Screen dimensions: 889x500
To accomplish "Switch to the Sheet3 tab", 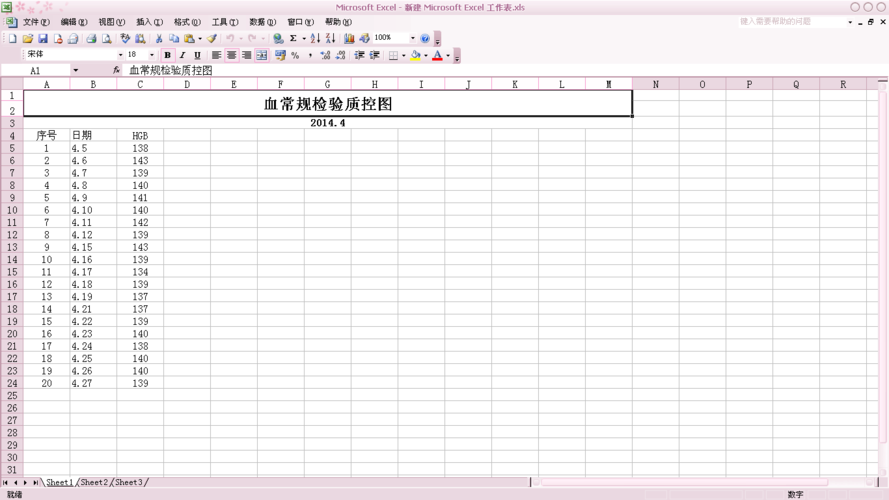I will 129,482.
